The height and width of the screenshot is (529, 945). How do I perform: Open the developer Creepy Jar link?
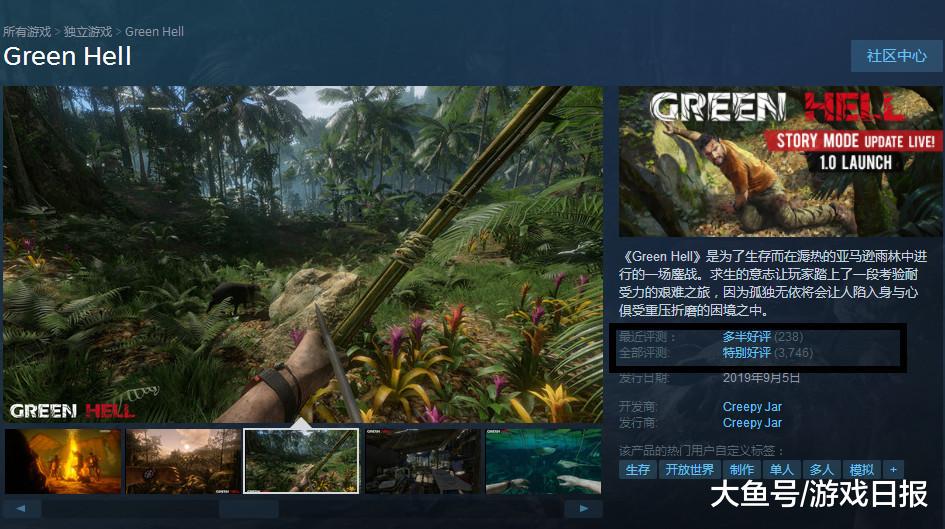752,407
